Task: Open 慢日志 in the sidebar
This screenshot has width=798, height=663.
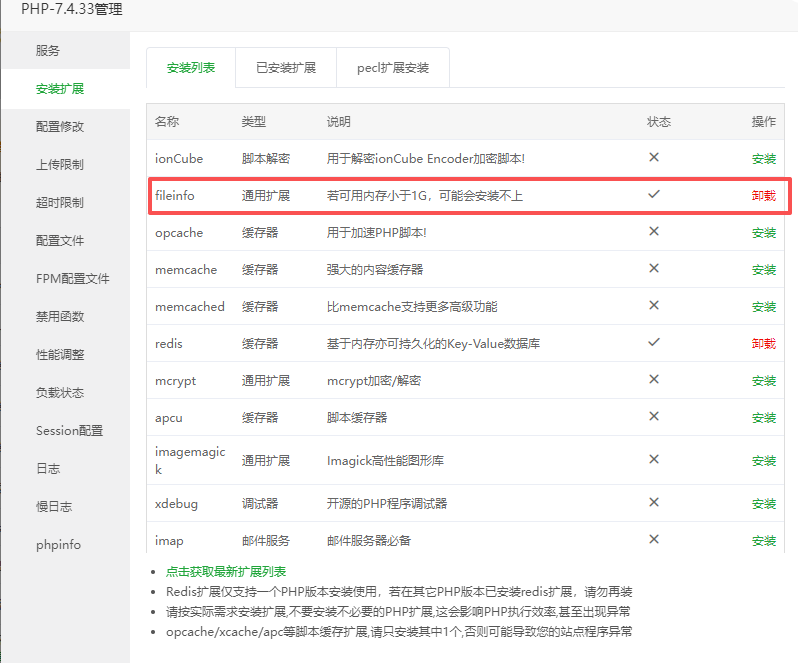Action: [x=54, y=507]
